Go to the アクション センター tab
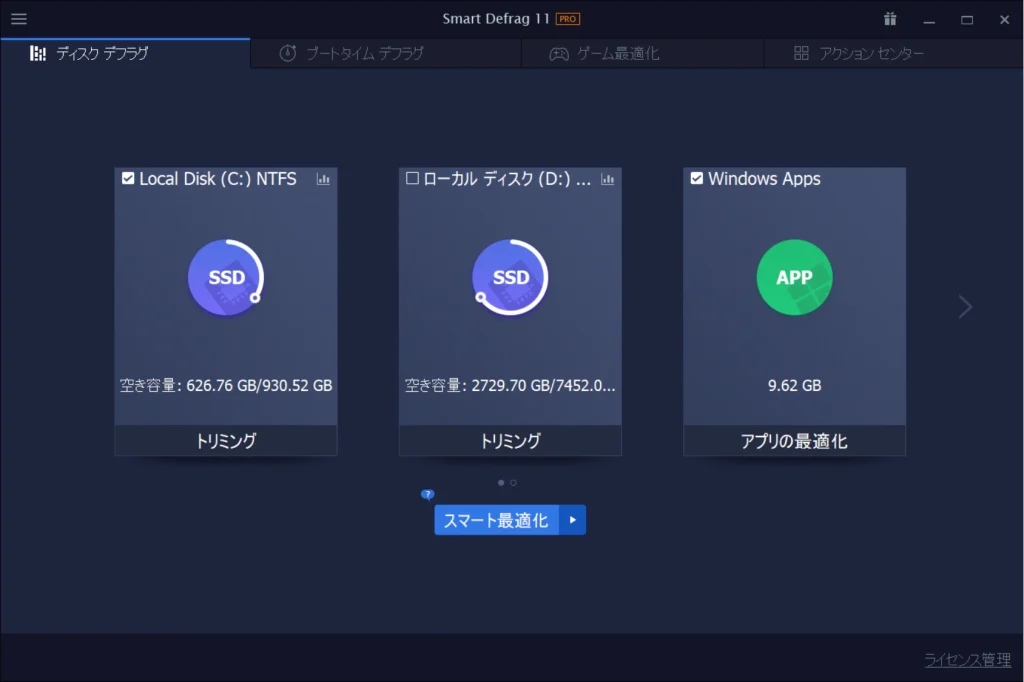This screenshot has width=1024, height=682. (893, 54)
